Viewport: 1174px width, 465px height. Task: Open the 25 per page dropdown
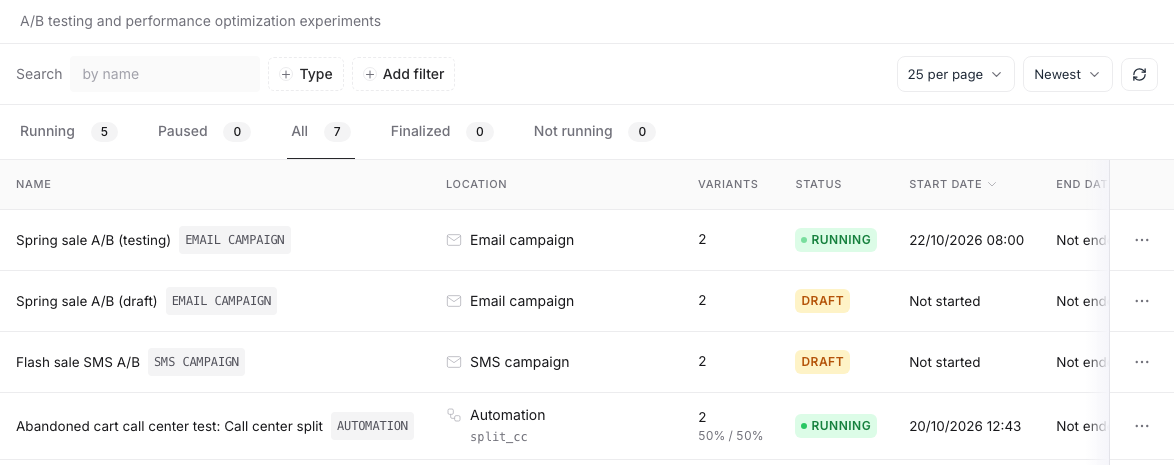click(x=955, y=74)
